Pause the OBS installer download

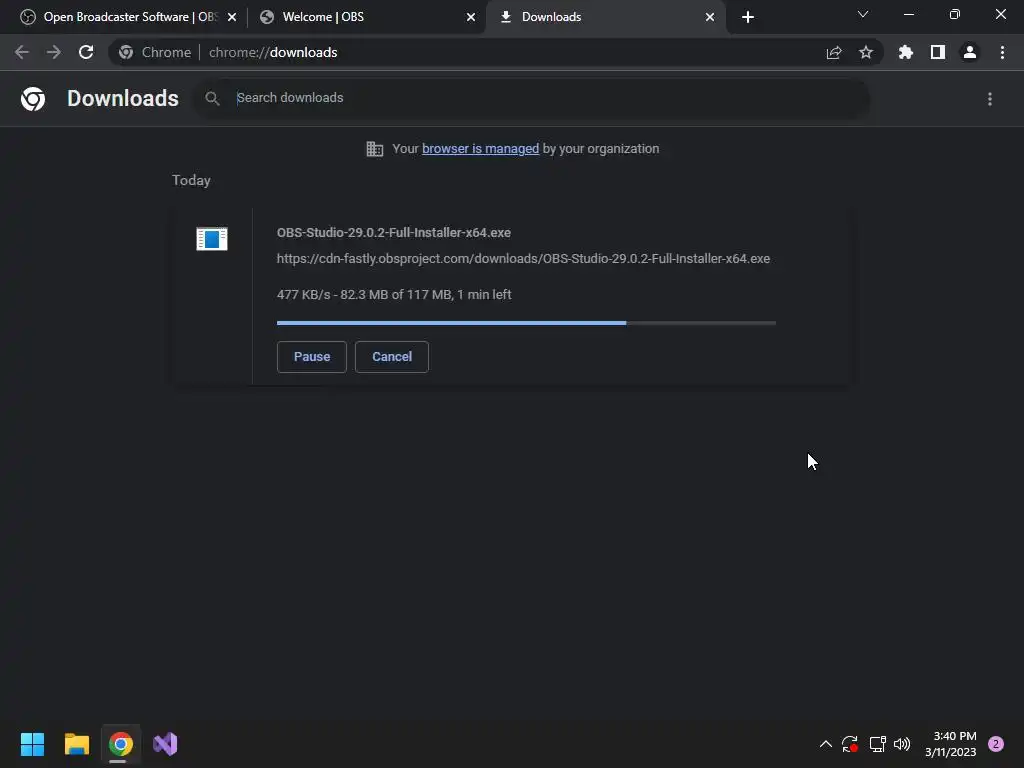tap(312, 357)
